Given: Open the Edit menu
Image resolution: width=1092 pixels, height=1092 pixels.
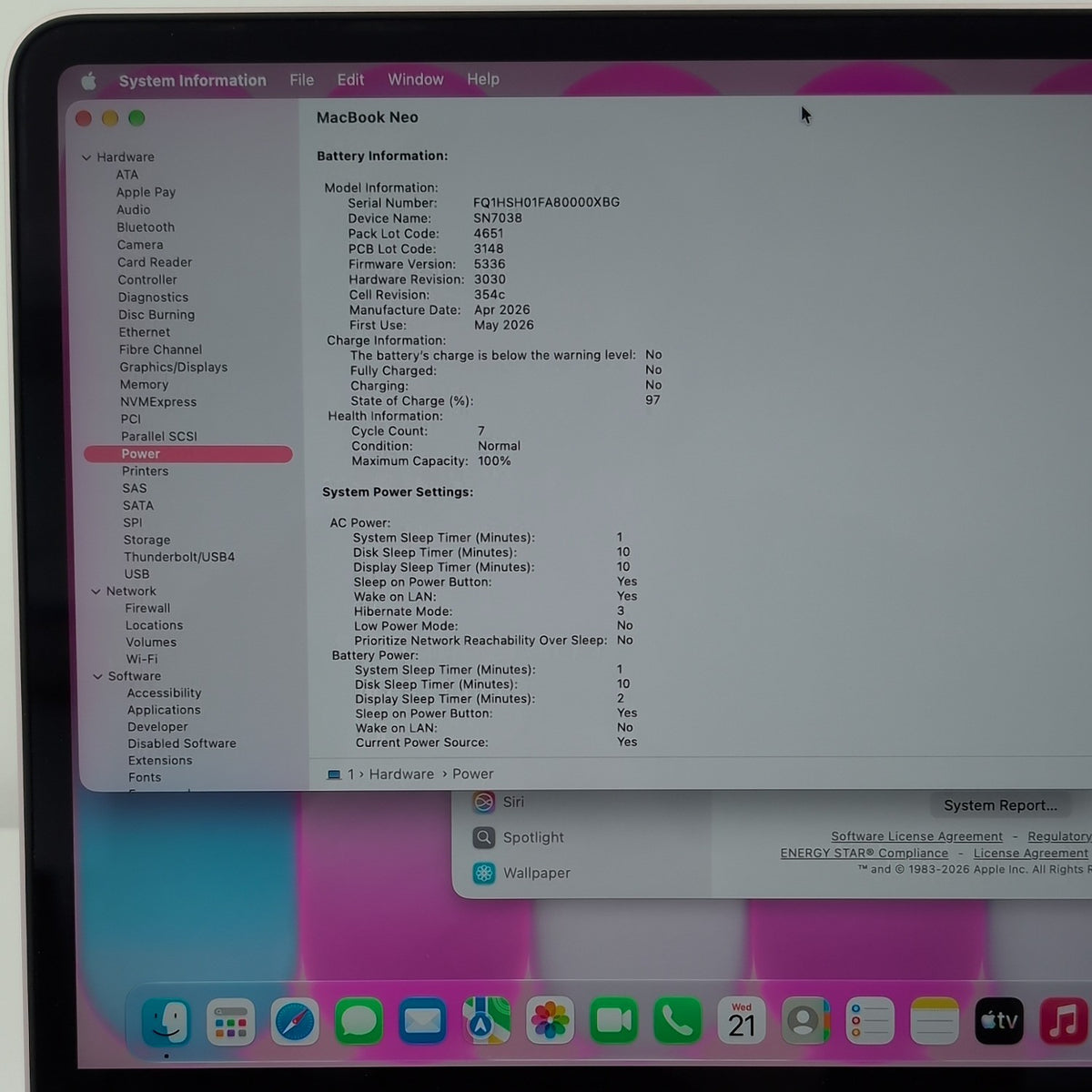Looking at the screenshot, I should pos(350,79).
